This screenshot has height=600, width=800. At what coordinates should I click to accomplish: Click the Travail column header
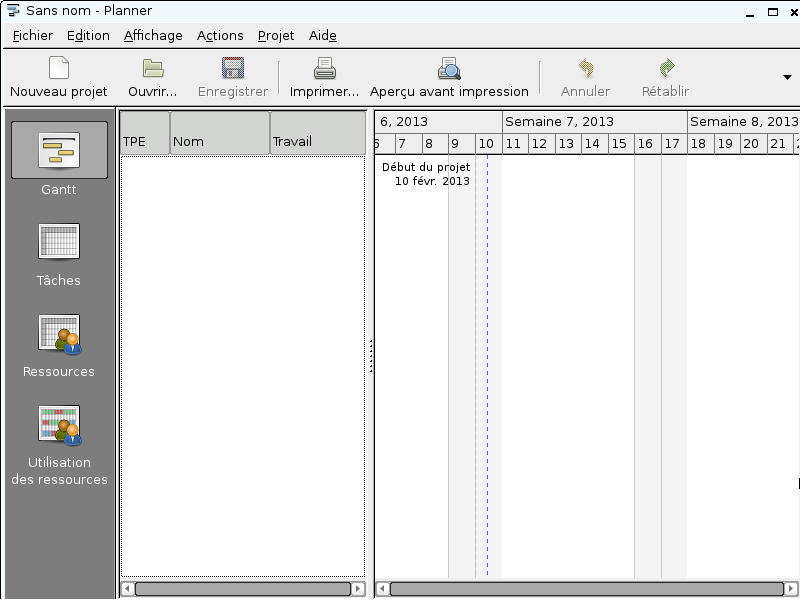click(x=318, y=133)
